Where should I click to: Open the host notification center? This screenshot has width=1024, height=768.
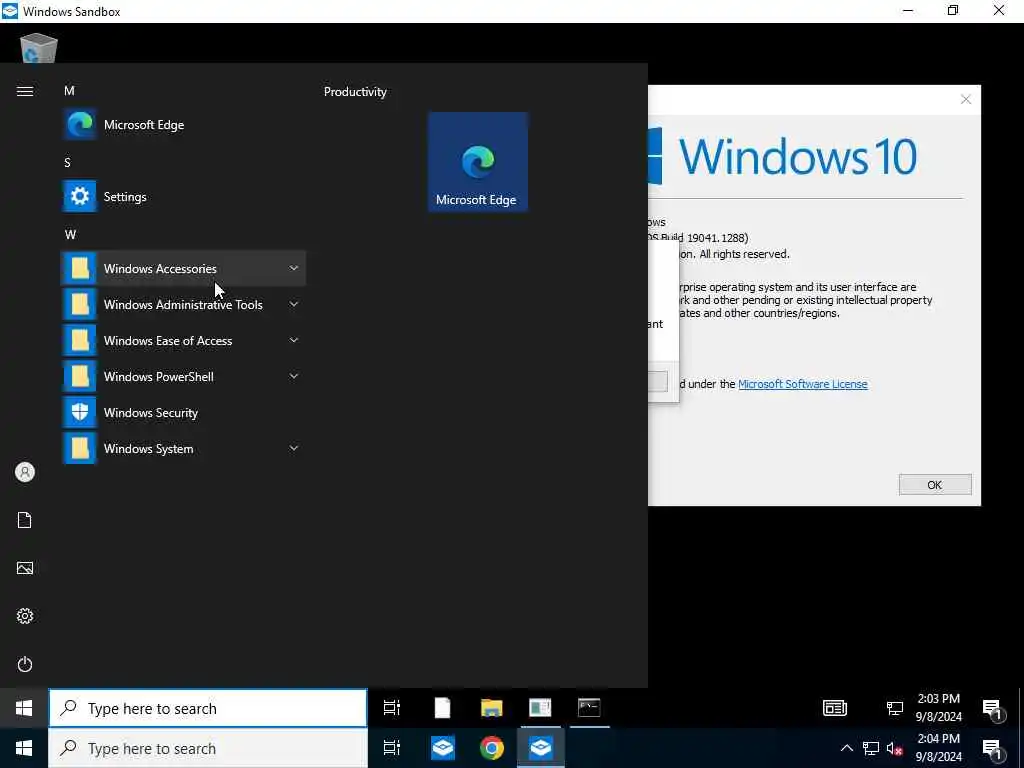pos(993,749)
